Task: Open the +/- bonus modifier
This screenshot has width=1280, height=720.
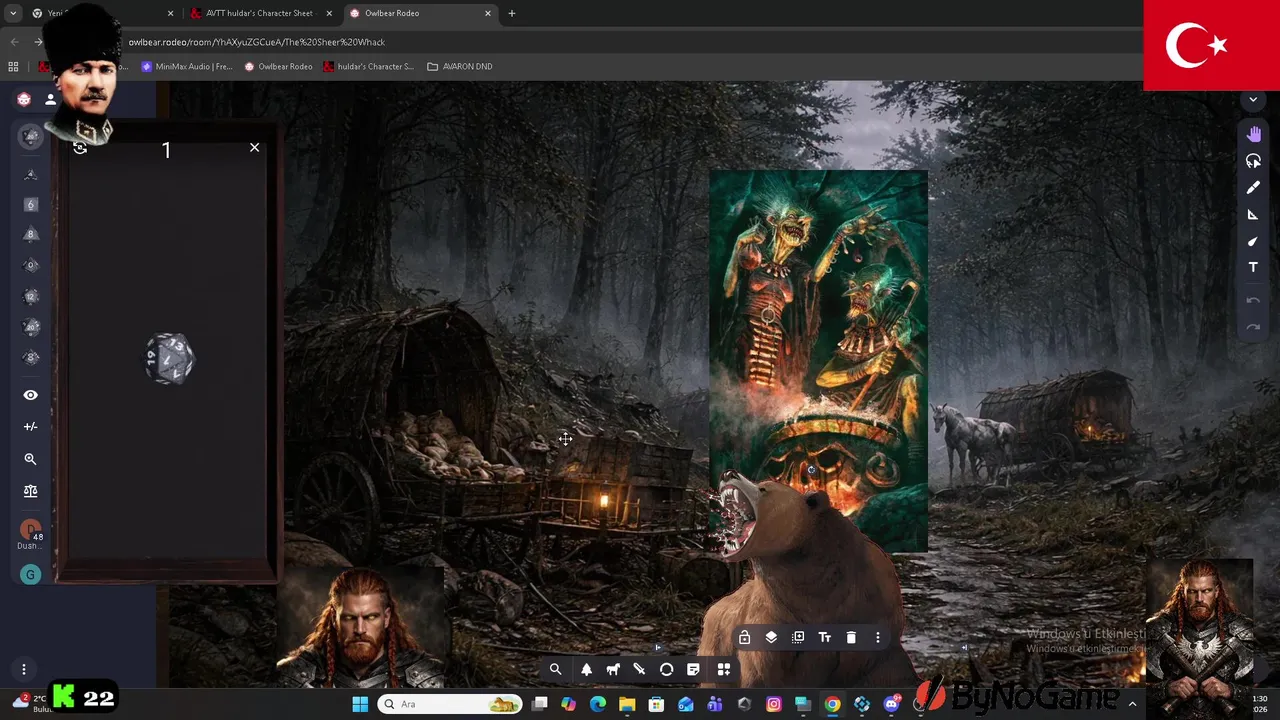Action: point(31,426)
